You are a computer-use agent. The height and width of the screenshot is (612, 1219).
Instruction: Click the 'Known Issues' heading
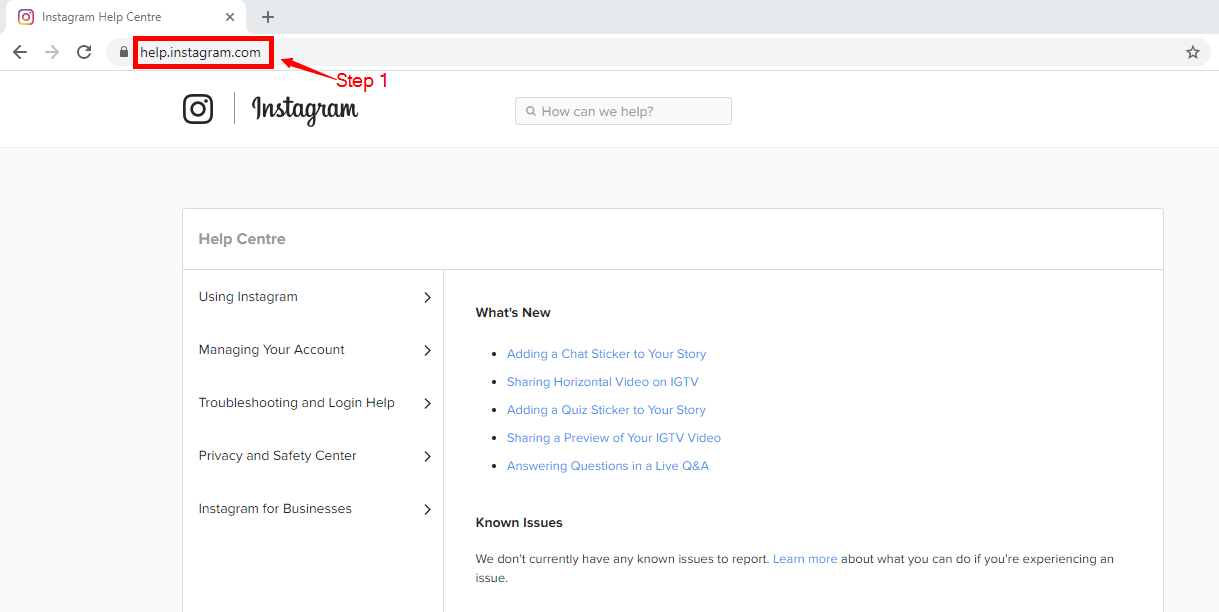tap(519, 523)
